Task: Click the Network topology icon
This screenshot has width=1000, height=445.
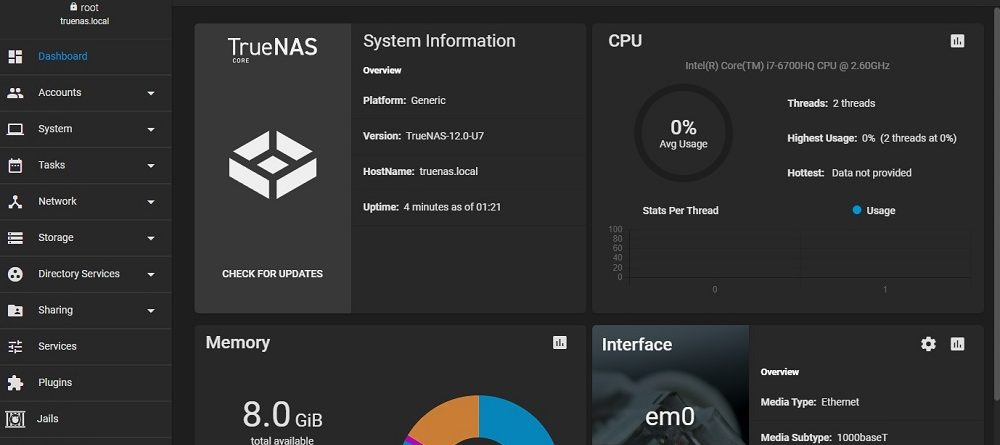Action: (15, 201)
